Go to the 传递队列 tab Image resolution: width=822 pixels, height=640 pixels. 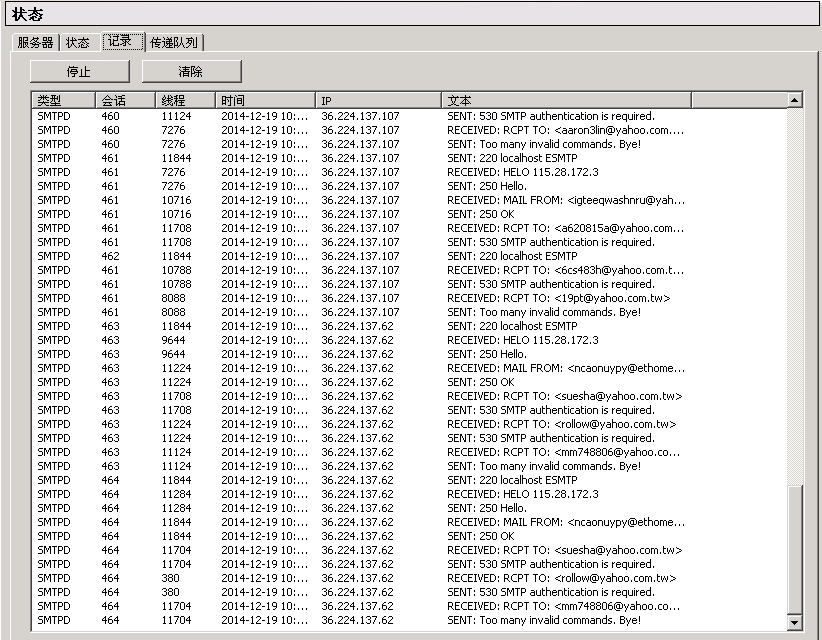[174, 43]
